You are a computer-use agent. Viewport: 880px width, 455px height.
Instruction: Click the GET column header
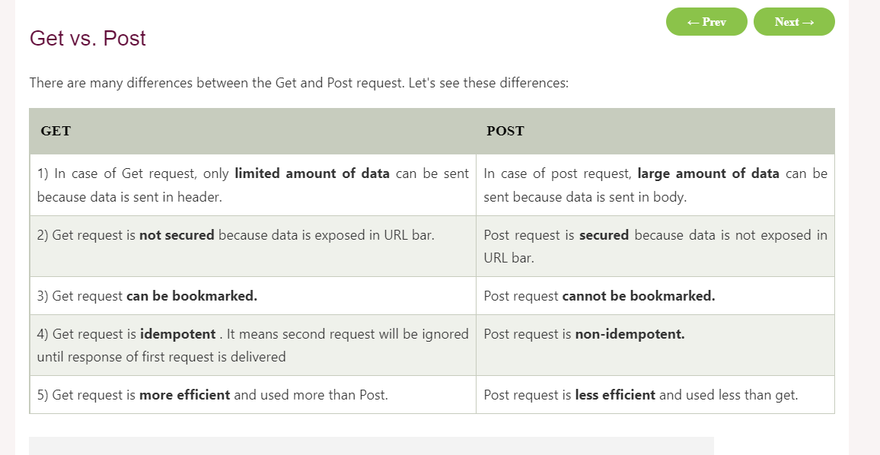(x=56, y=131)
